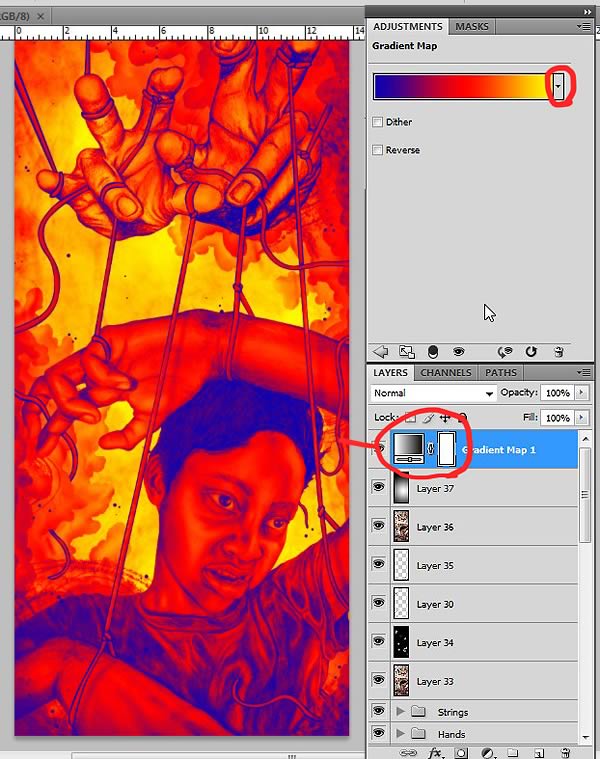The image size is (600, 759).
Task: Select the Gradient Map 1 layer mask thumbnail
Action: [x=446, y=449]
